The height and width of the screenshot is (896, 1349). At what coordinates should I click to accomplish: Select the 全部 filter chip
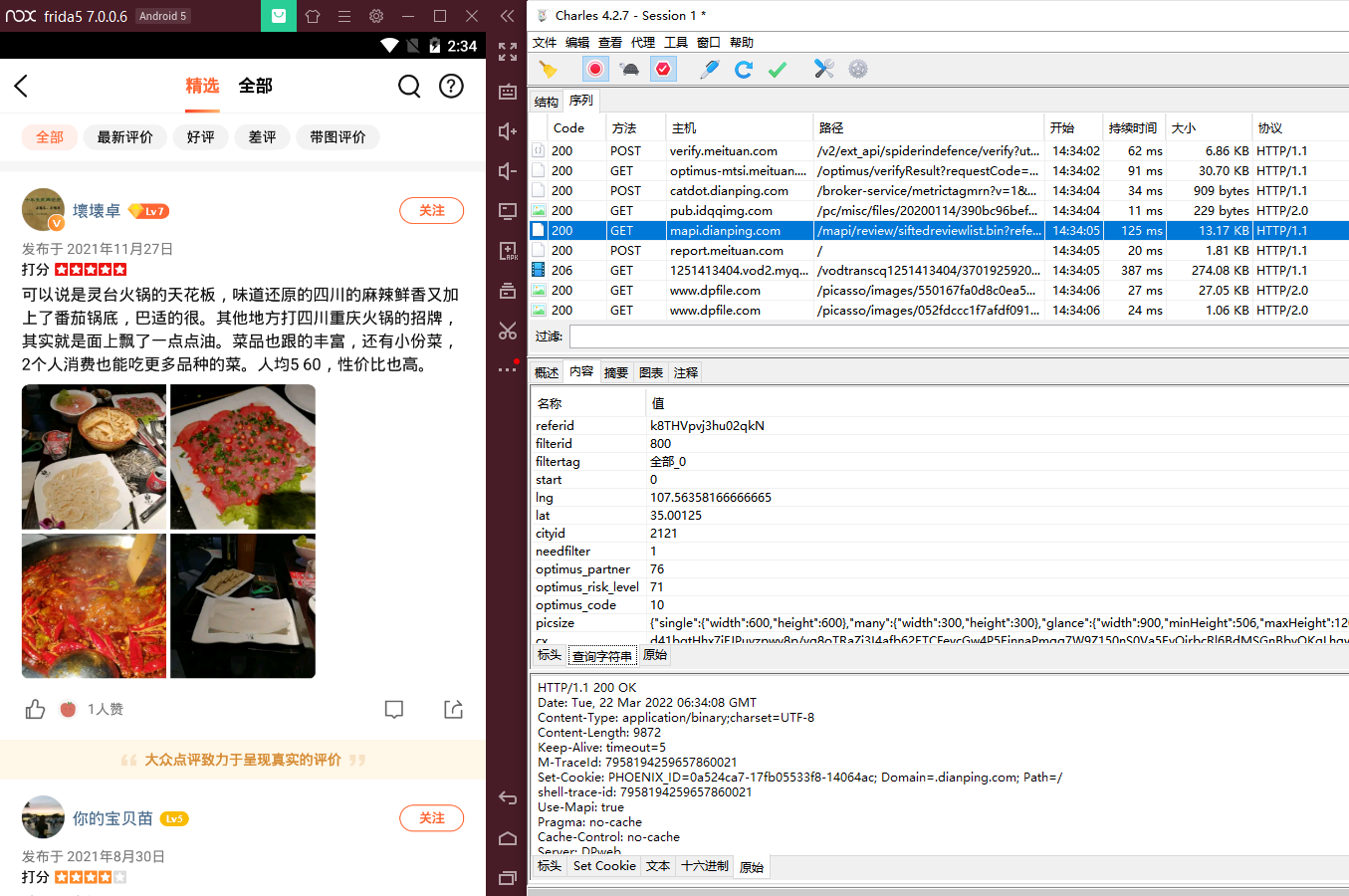tap(50, 137)
